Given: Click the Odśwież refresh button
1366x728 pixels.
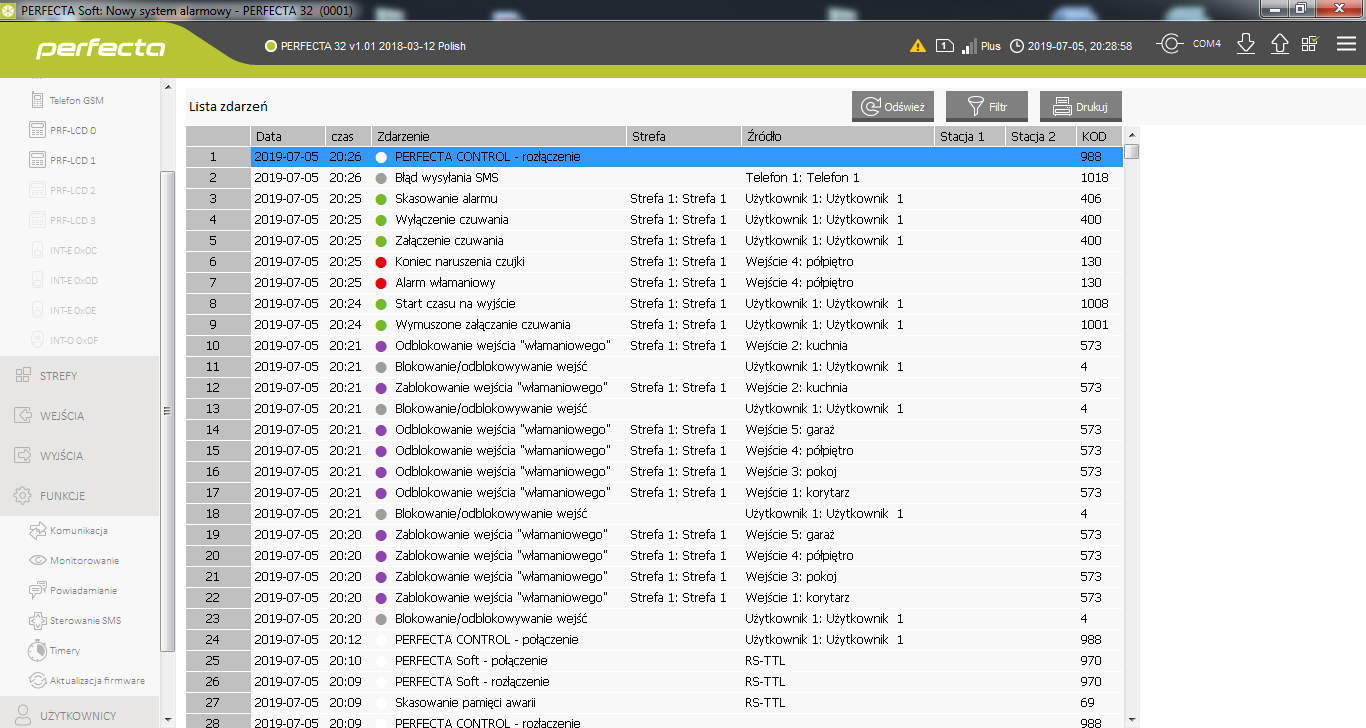Looking at the screenshot, I should coord(892,107).
